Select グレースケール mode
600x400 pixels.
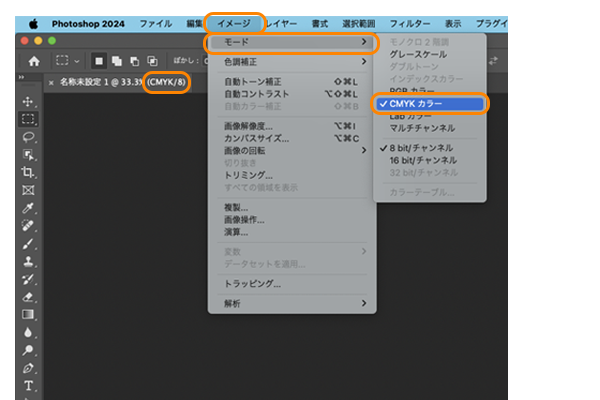coord(430,55)
